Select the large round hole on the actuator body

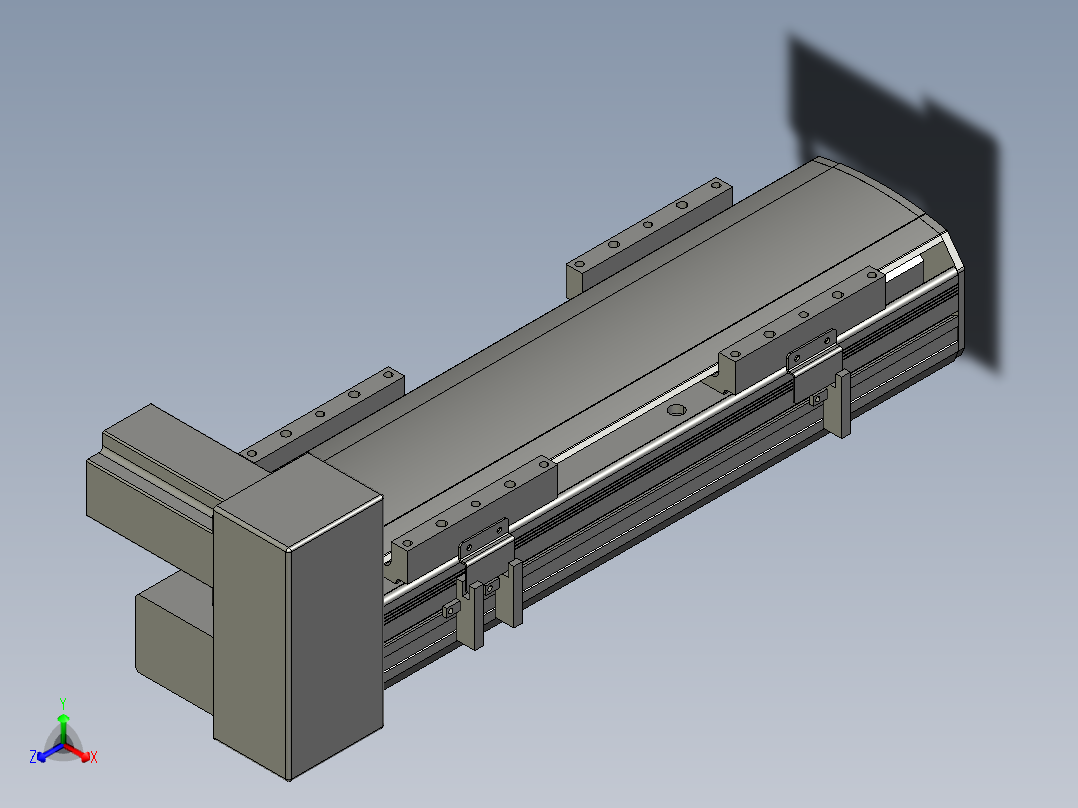pos(676,410)
